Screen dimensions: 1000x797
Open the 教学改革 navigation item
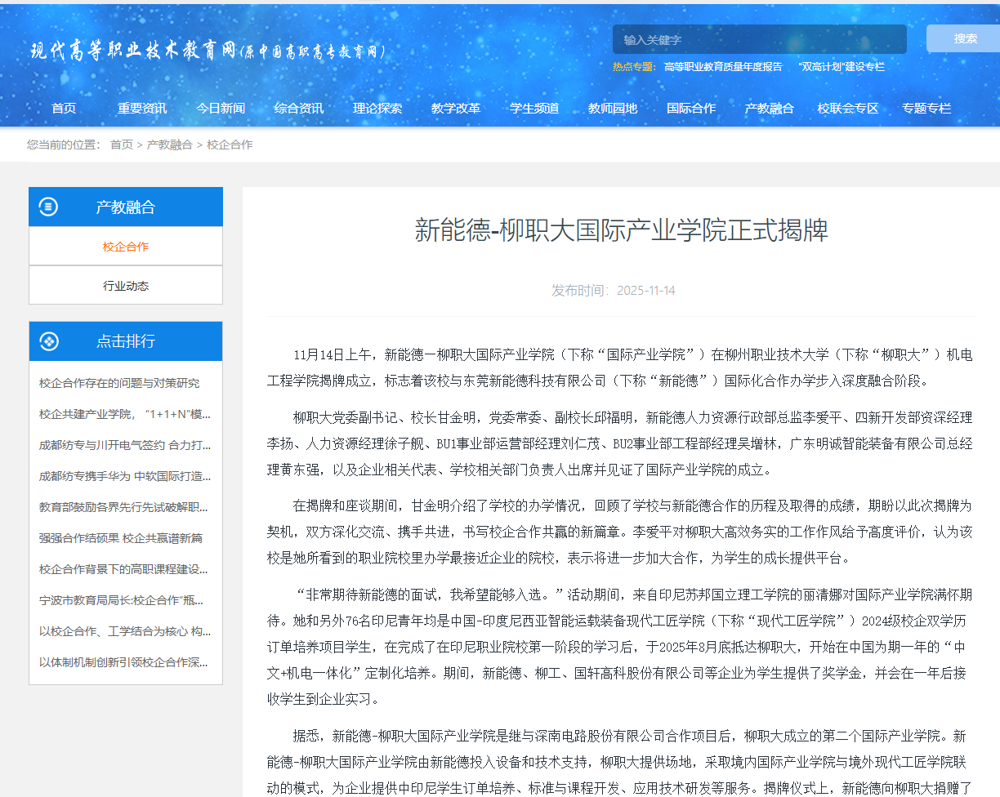click(456, 108)
